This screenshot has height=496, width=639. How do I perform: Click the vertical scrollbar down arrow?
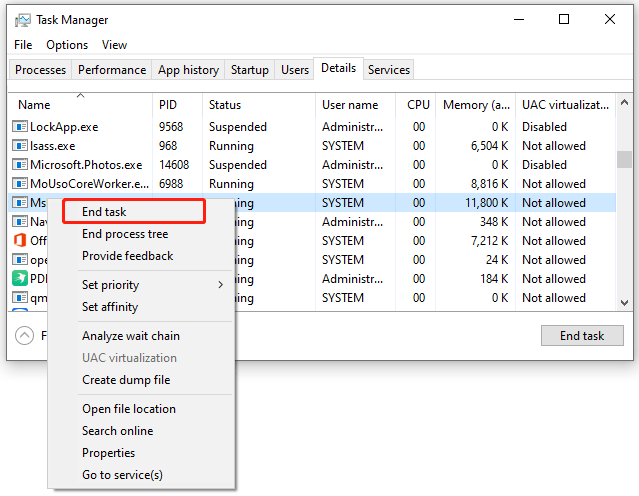(624, 303)
